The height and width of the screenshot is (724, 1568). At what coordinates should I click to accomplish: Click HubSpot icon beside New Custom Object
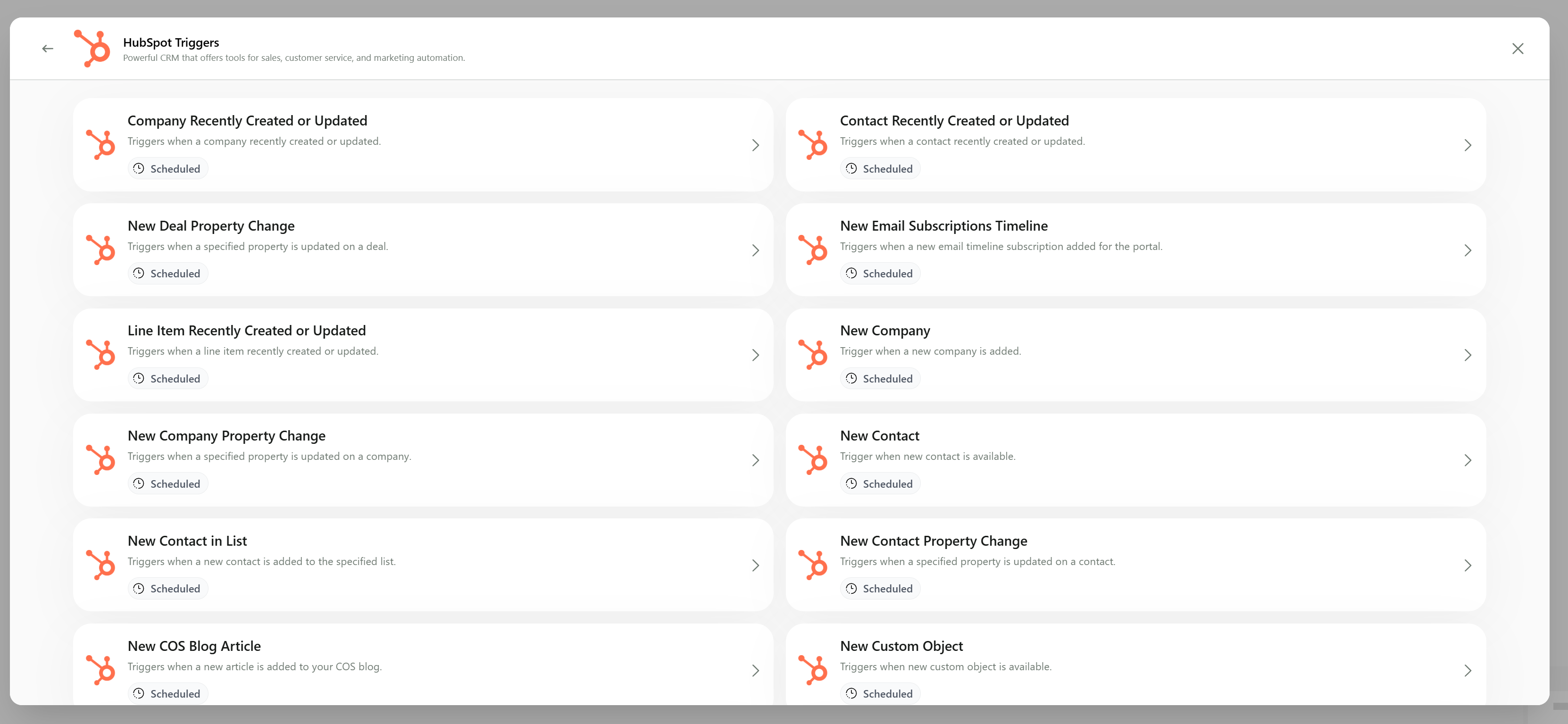pyautogui.click(x=813, y=670)
